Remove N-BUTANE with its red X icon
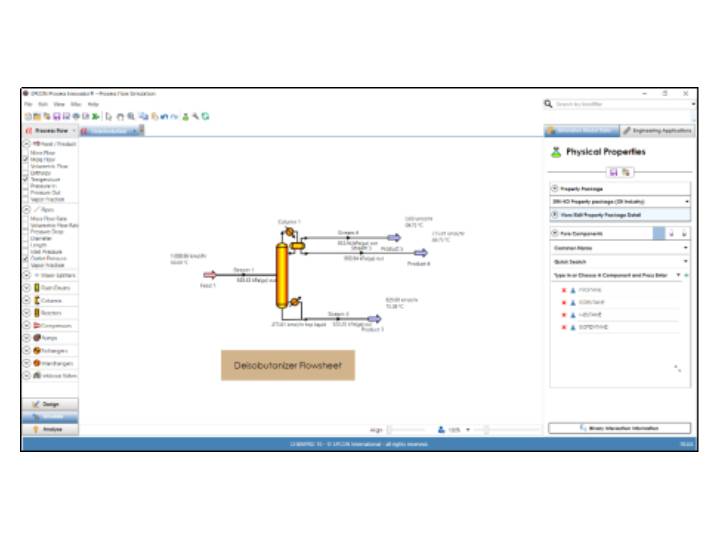 (564, 315)
